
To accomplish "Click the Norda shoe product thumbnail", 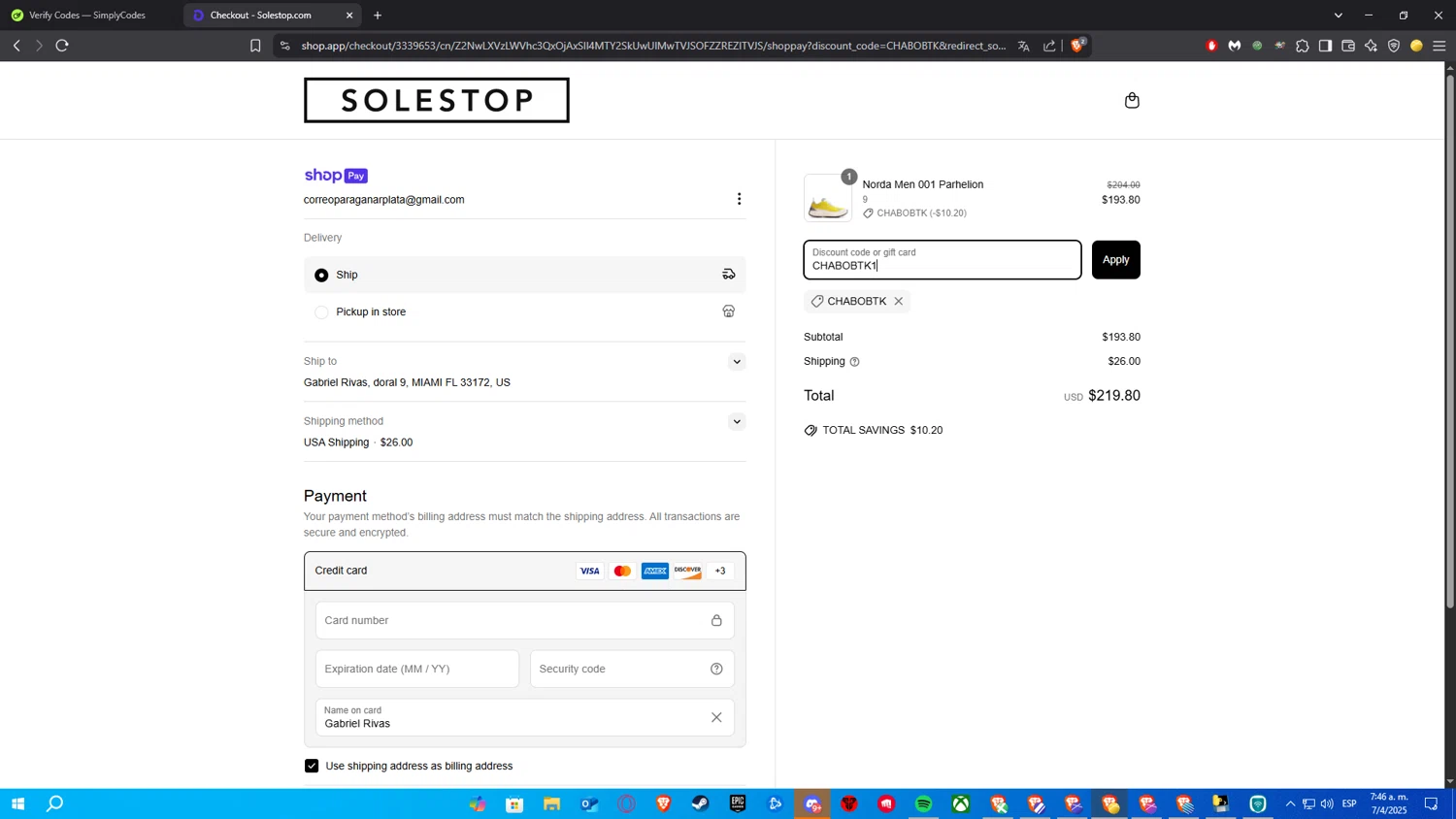I will [828, 198].
